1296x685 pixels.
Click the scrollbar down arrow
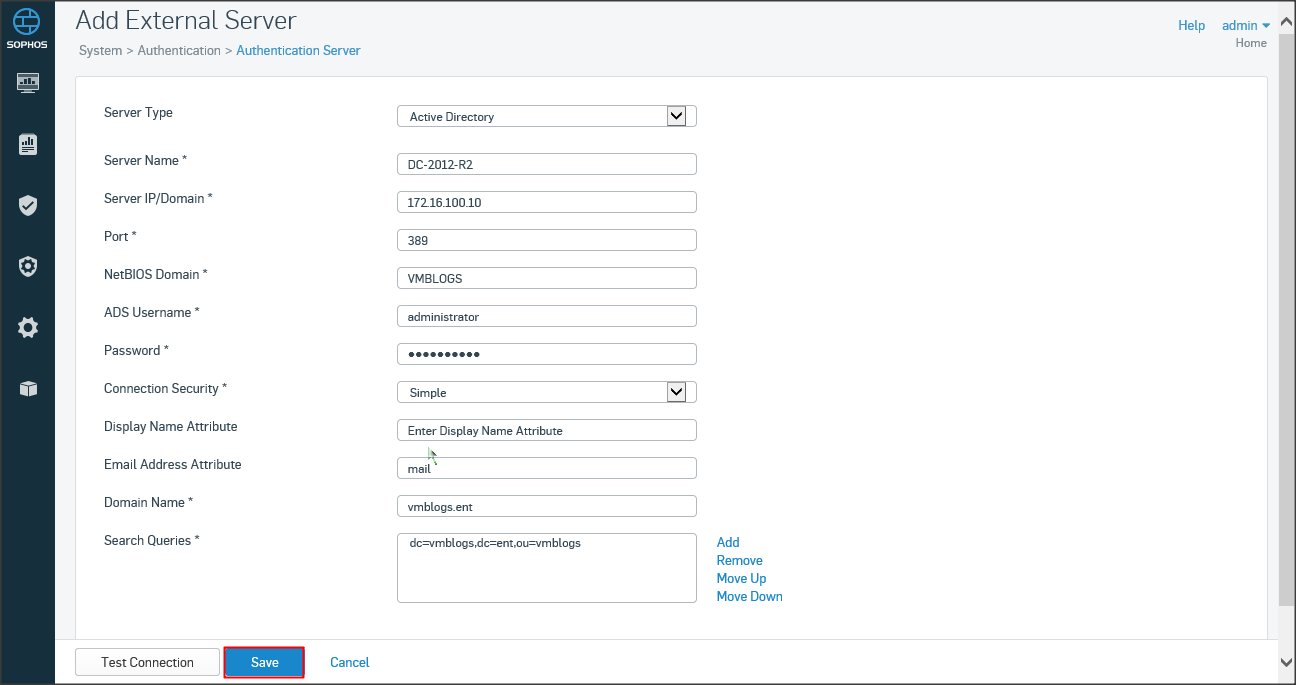coord(1286,662)
